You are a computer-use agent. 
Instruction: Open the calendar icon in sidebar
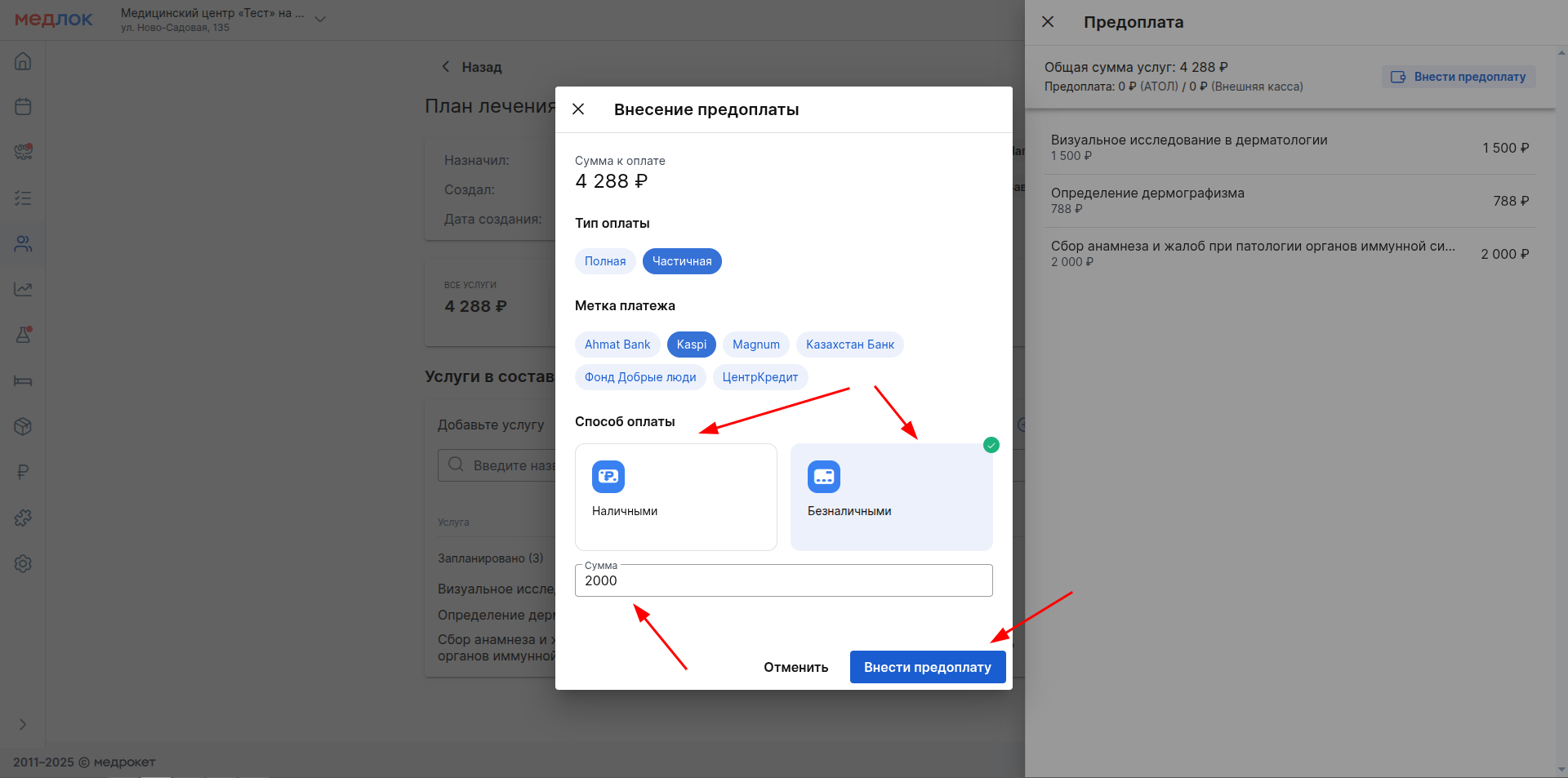click(x=23, y=107)
